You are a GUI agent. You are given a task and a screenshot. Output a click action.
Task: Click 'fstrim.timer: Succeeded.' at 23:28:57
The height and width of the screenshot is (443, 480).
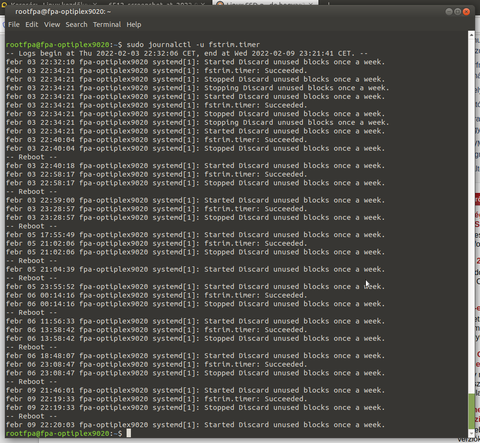[x=255, y=209]
